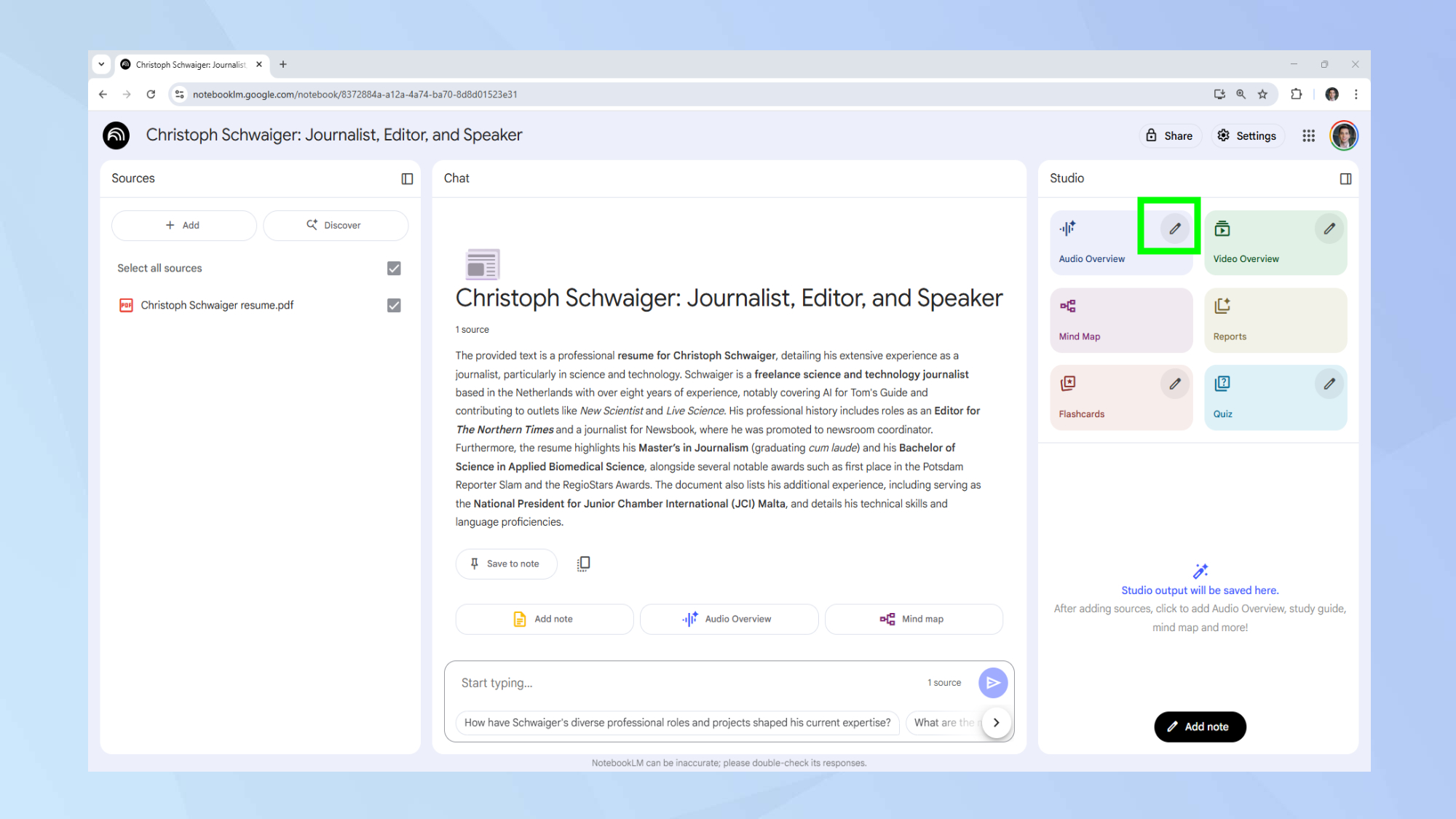This screenshot has width=1456, height=819.
Task: Open the tab search dropdown arrow
Action: (101, 64)
